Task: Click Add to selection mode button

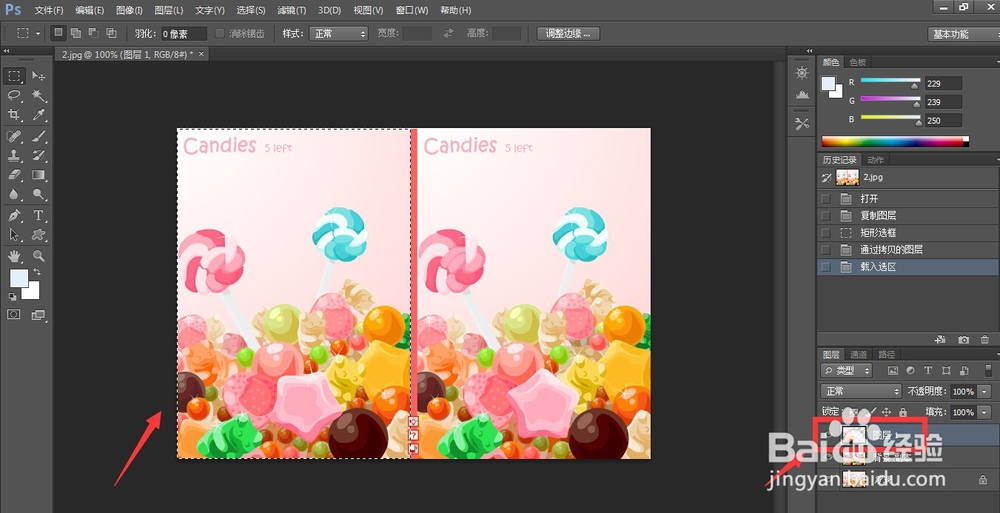Action: [x=76, y=33]
